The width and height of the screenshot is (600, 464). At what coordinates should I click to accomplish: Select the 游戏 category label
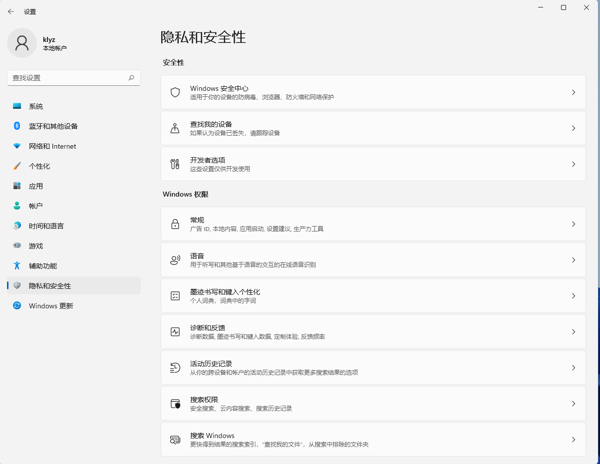click(36, 246)
